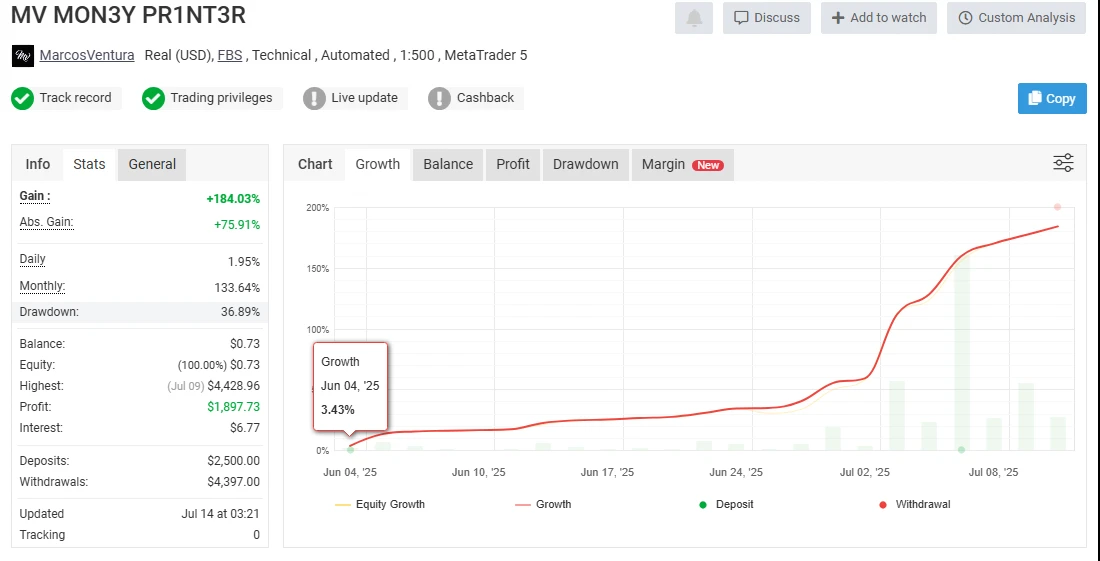Toggle Growth series in chart legend
Screen dimensions: 1100x561
[x=543, y=505]
